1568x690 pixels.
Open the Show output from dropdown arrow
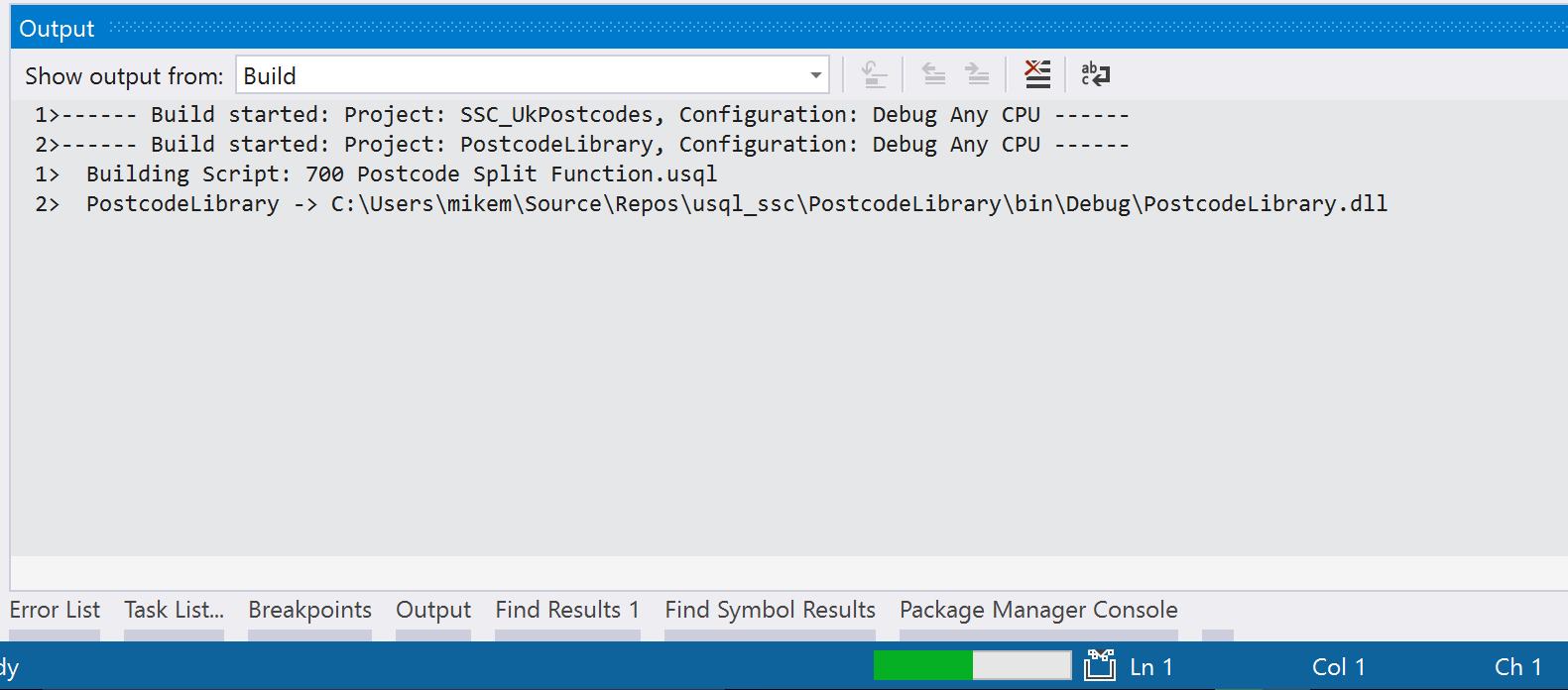coord(815,75)
